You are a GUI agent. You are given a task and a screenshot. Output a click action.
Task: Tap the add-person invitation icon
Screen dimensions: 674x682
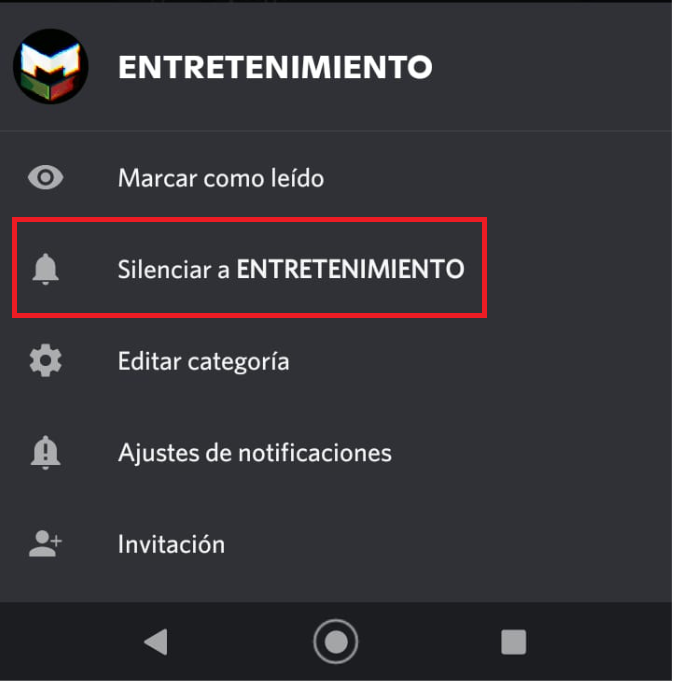pyautogui.click(x=45, y=544)
